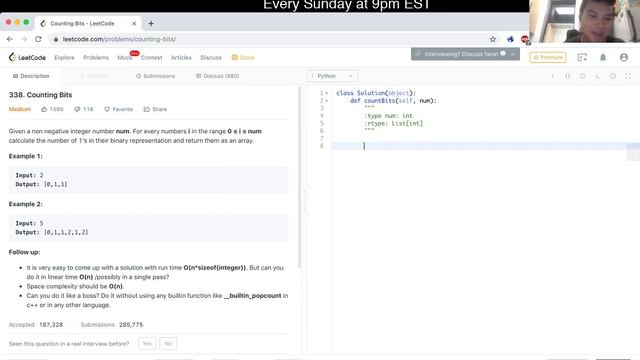Screen dimensions: 640x360
Task: Click the Medium difficulty label
Action: click(20, 109)
